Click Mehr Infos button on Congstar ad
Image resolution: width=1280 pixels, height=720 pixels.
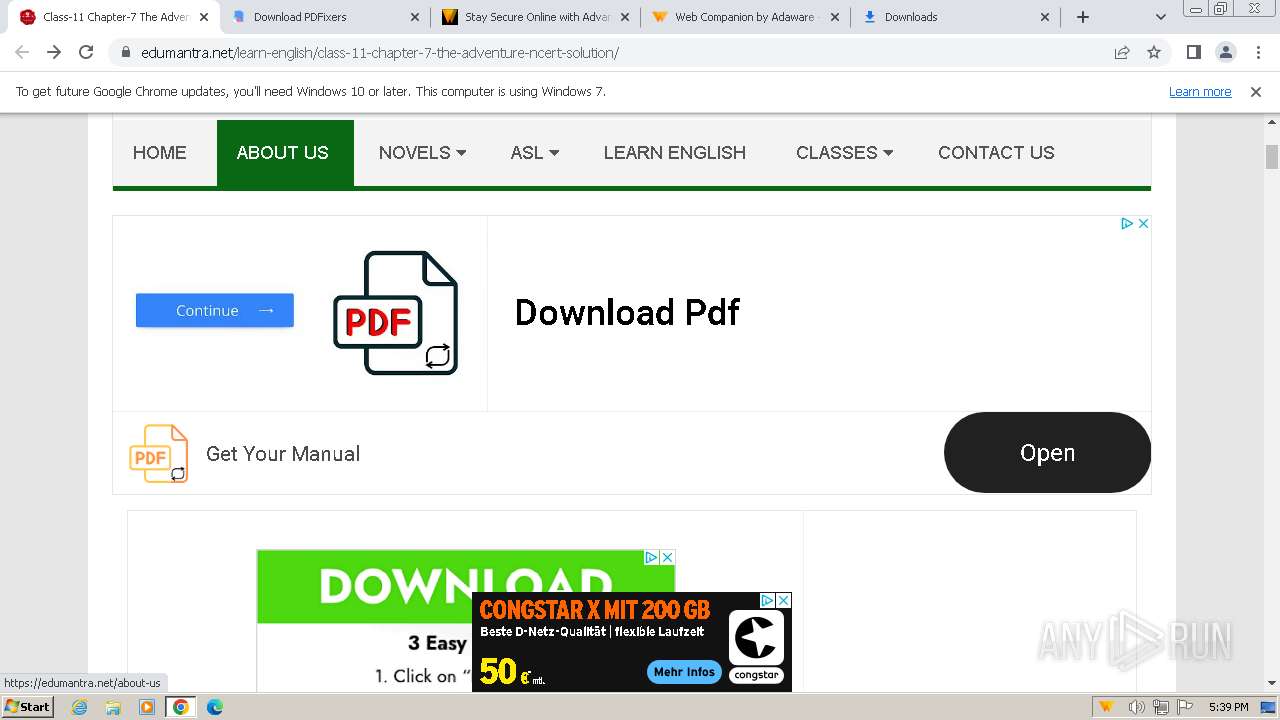click(x=684, y=672)
